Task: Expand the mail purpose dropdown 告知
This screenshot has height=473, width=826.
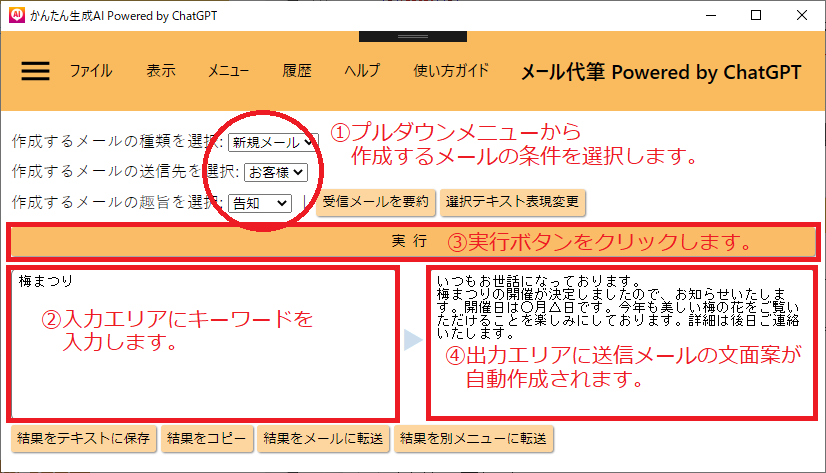Action: (260, 202)
